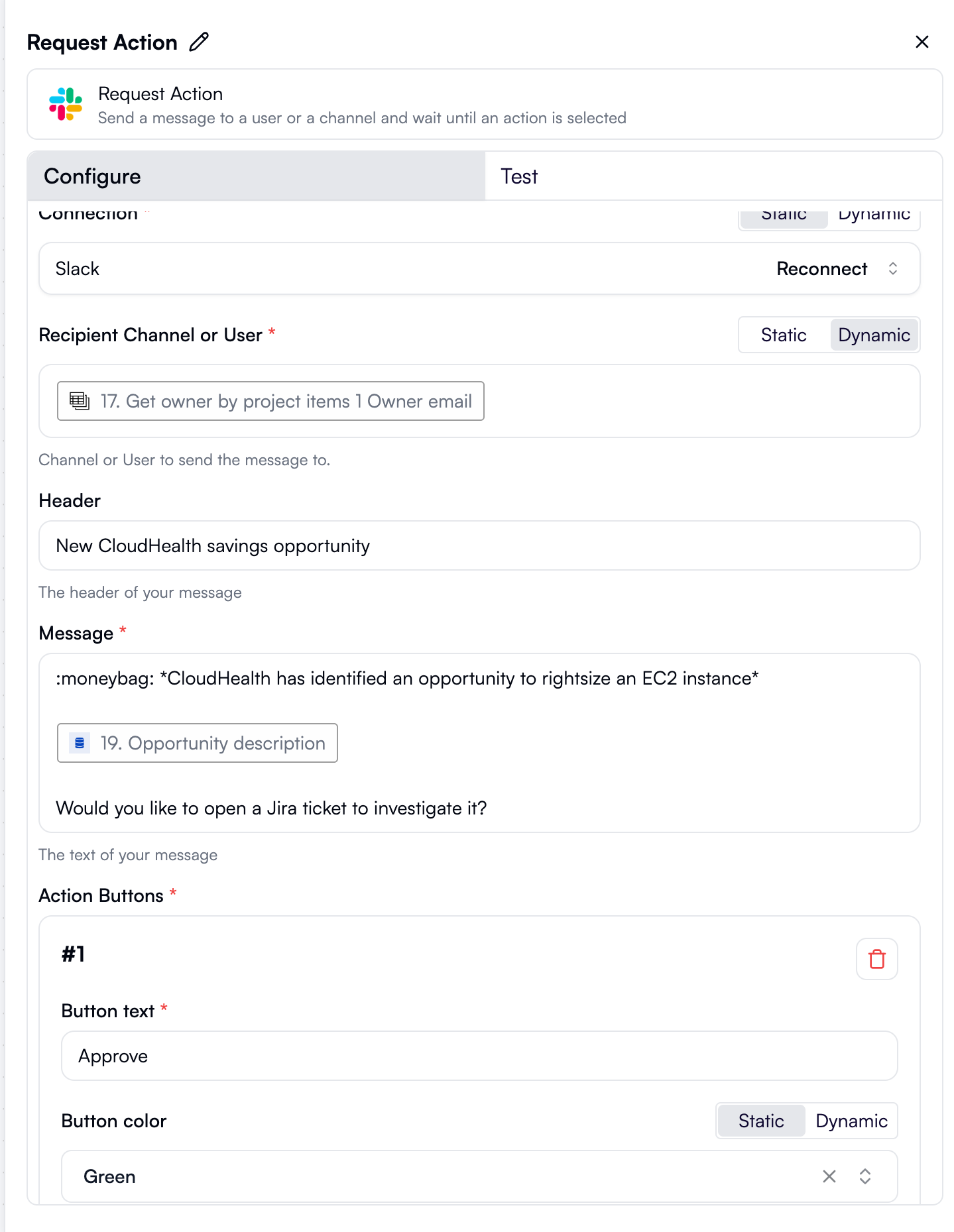Click the Reconnect button
This screenshot has height=1232, width=954.
(821, 268)
